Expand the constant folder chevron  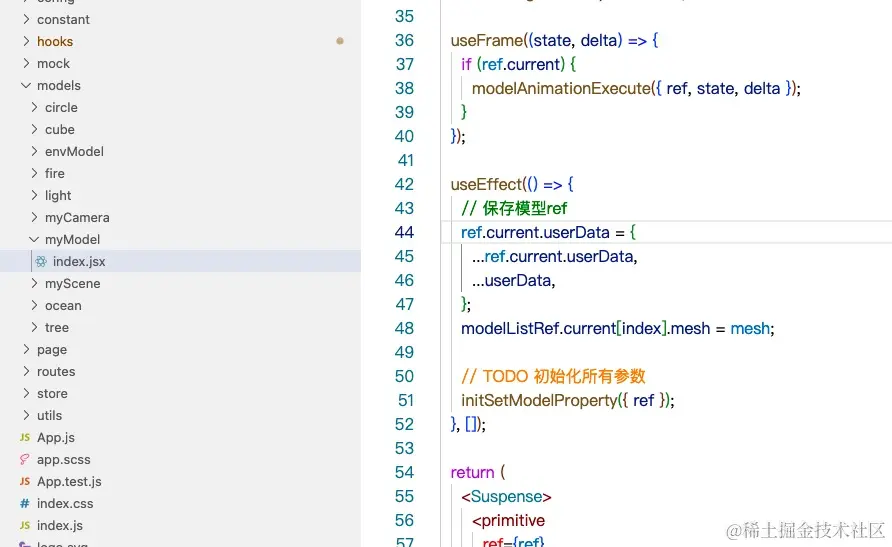[x=26, y=19]
